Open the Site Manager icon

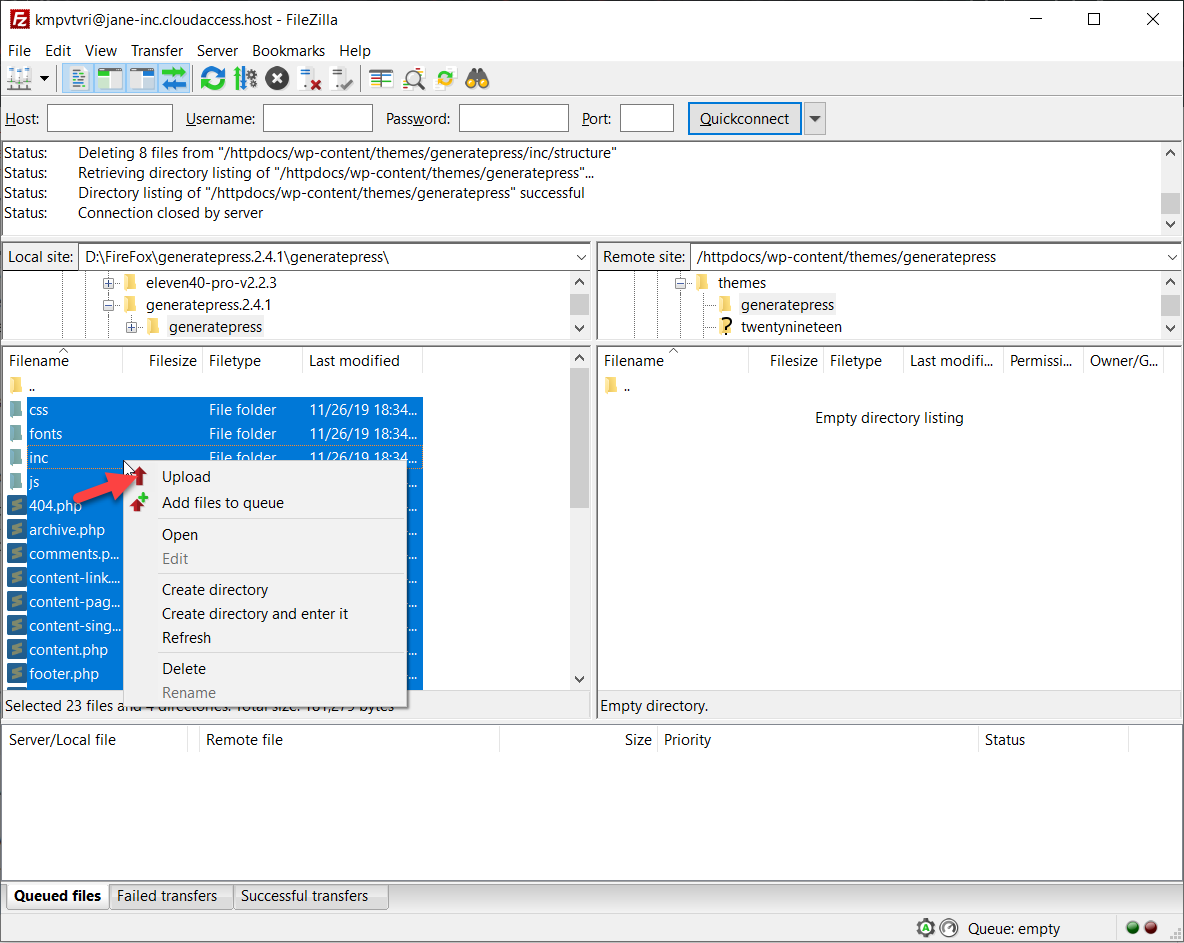(19, 79)
